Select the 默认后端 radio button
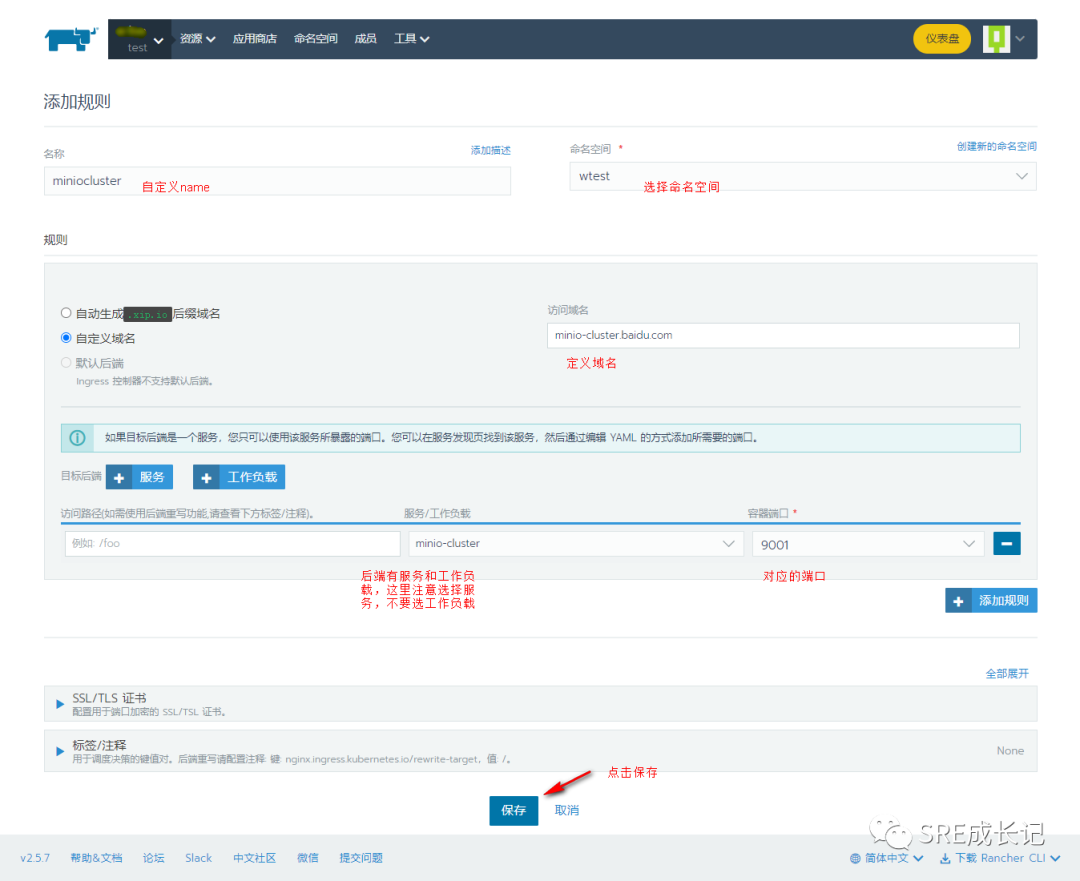 click(x=66, y=363)
